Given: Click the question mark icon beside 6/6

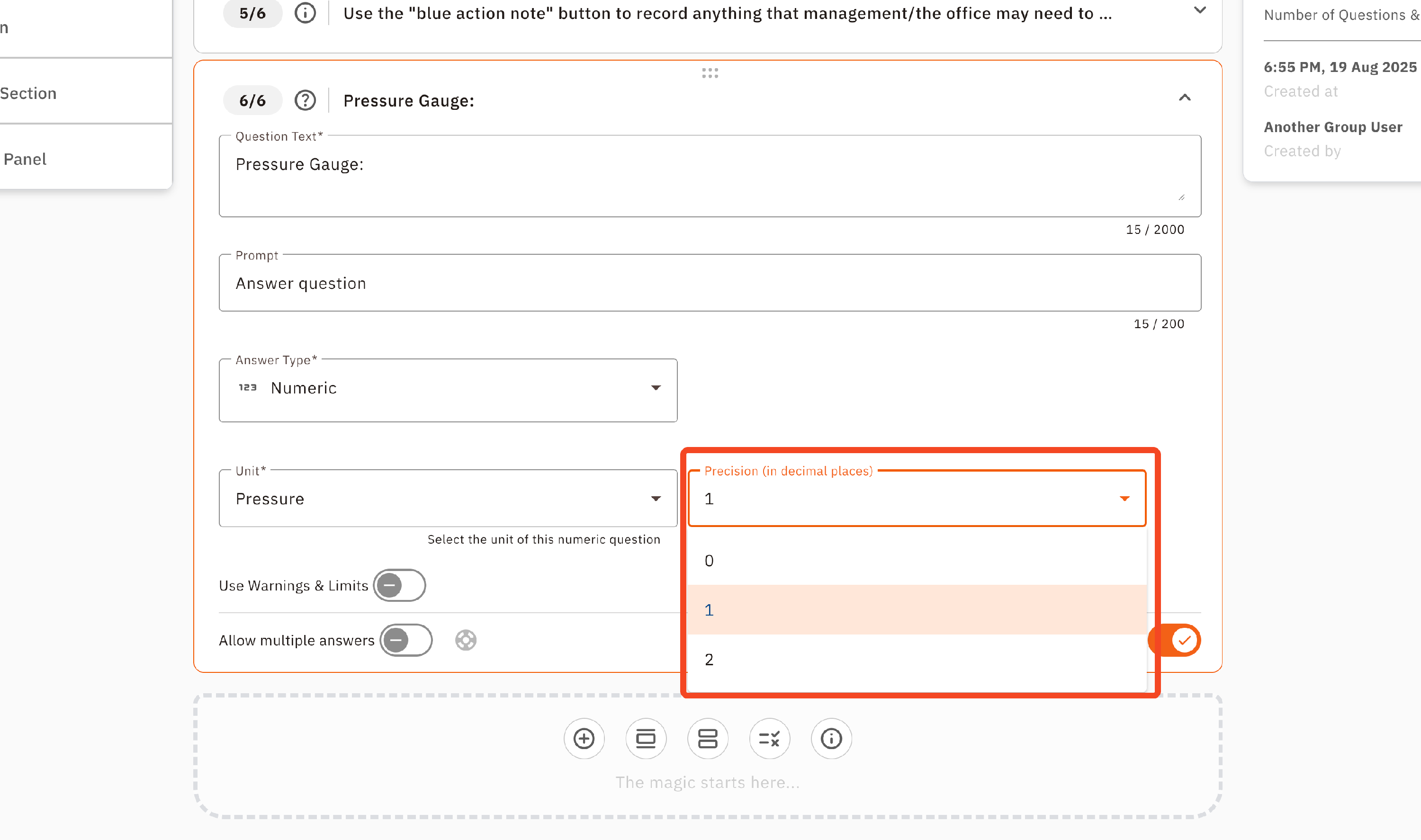Looking at the screenshot, I should [x=305, y=100].
